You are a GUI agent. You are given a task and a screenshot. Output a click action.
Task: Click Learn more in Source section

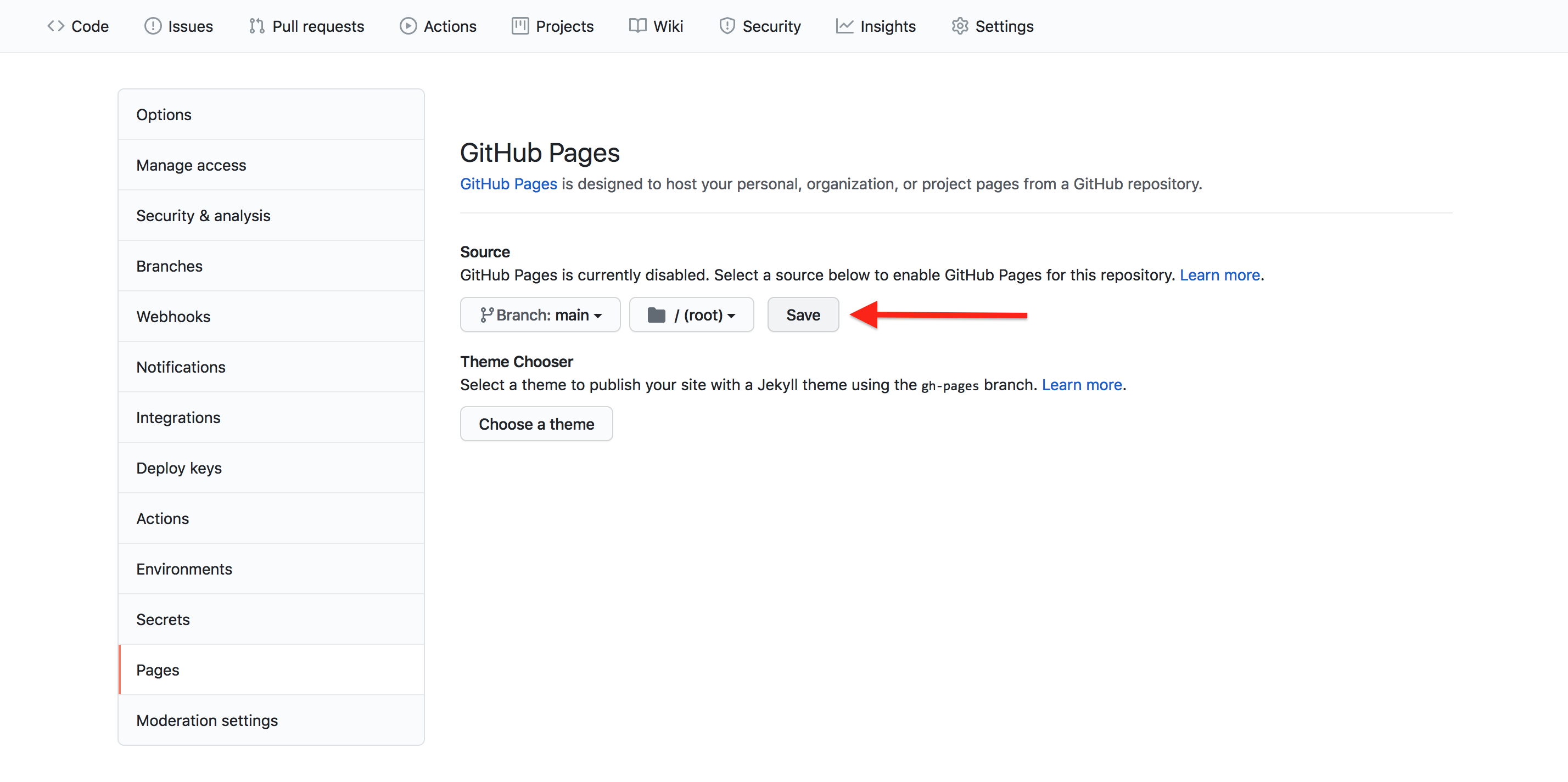pyautogui.click(x=1219, y=275)
